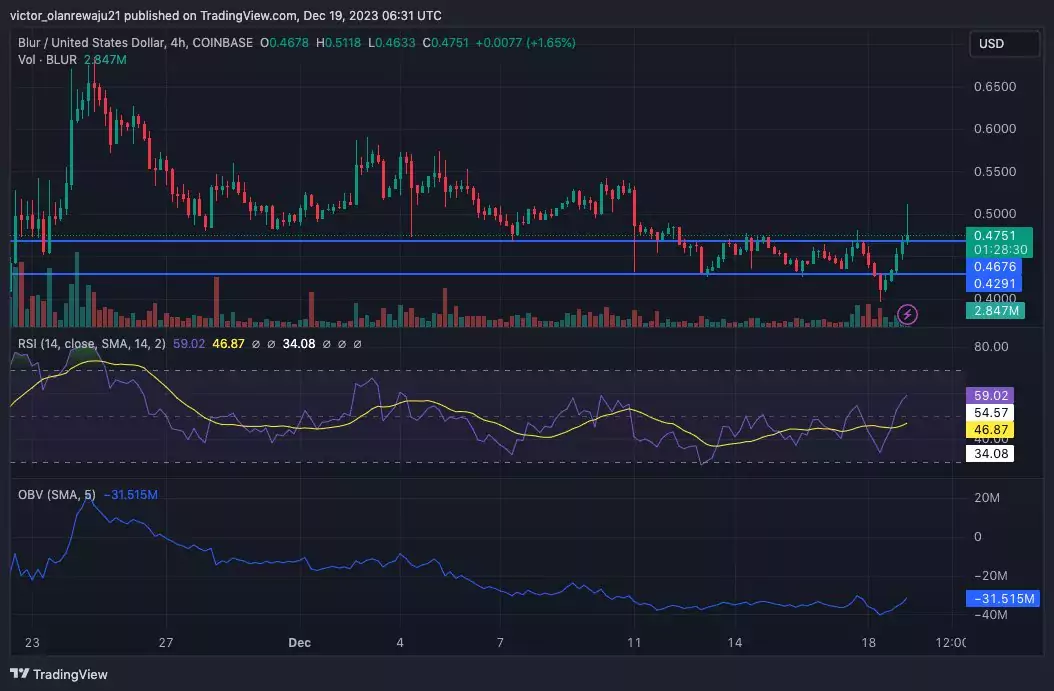
Task: Open the USD currency selector
Action: [x=1004, y=44]
